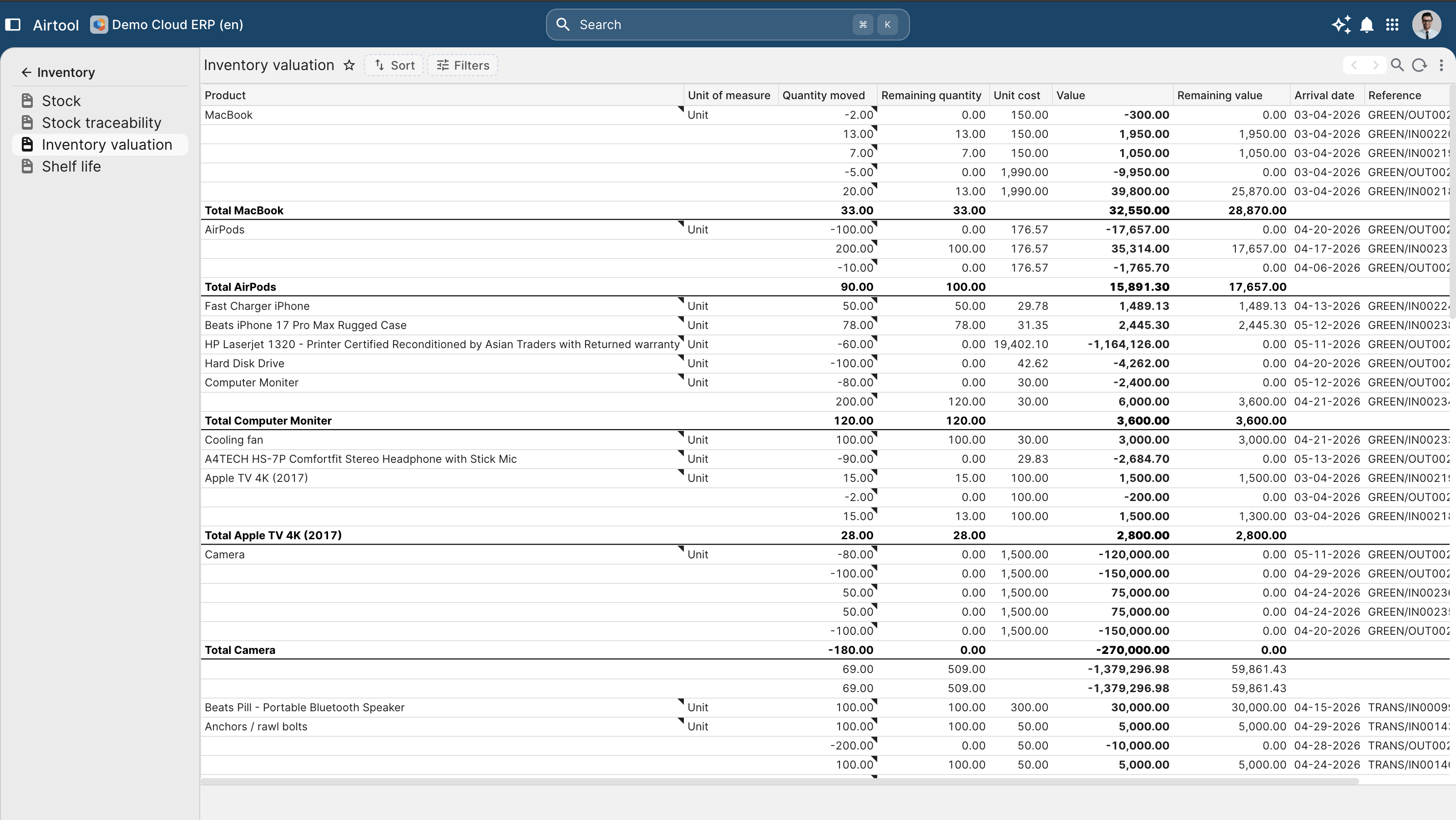Open Demo Cloud ERP company logo
1456x820 pixels.
[99, 25]
